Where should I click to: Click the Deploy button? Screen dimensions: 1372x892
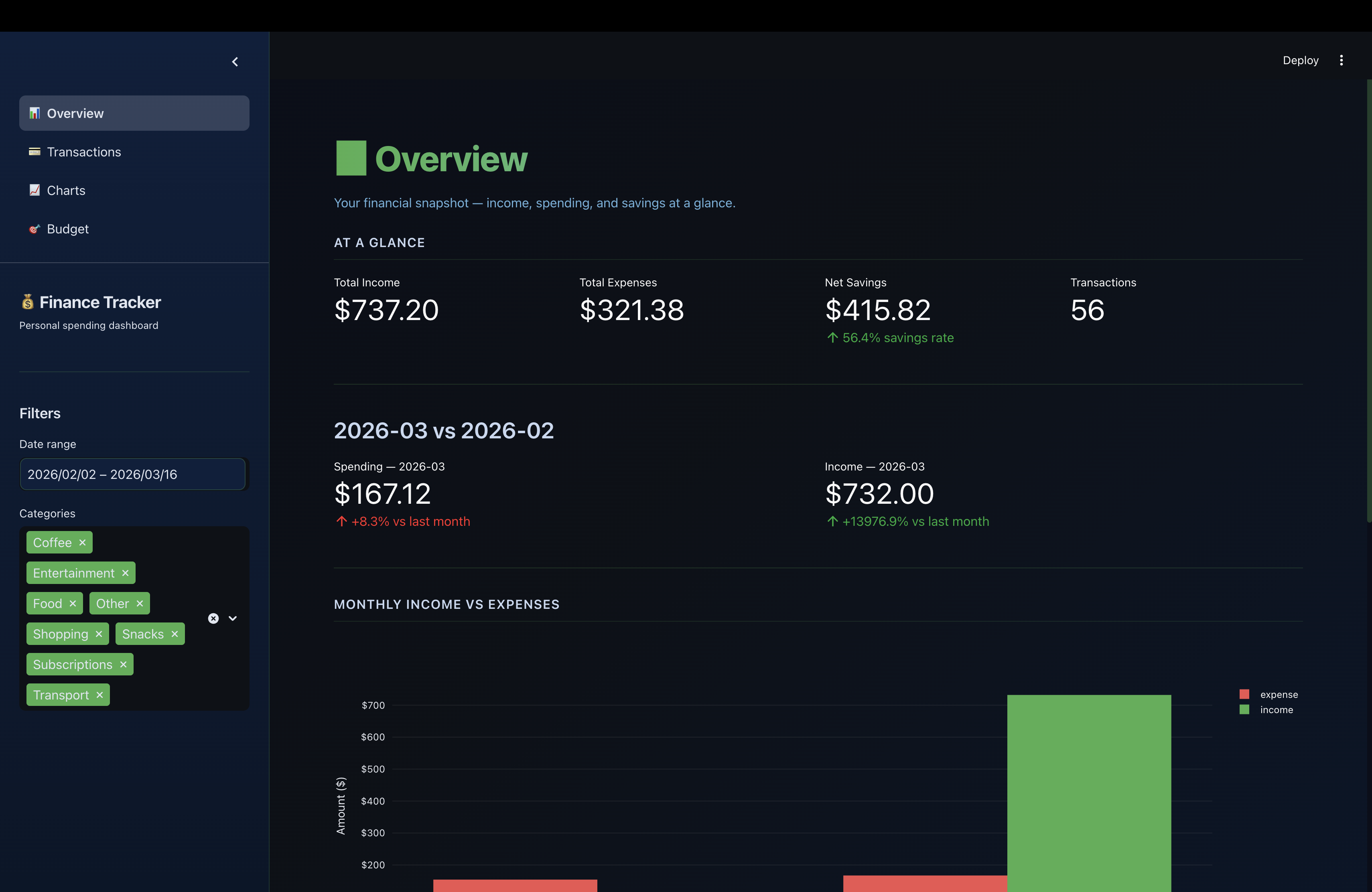1301,60
